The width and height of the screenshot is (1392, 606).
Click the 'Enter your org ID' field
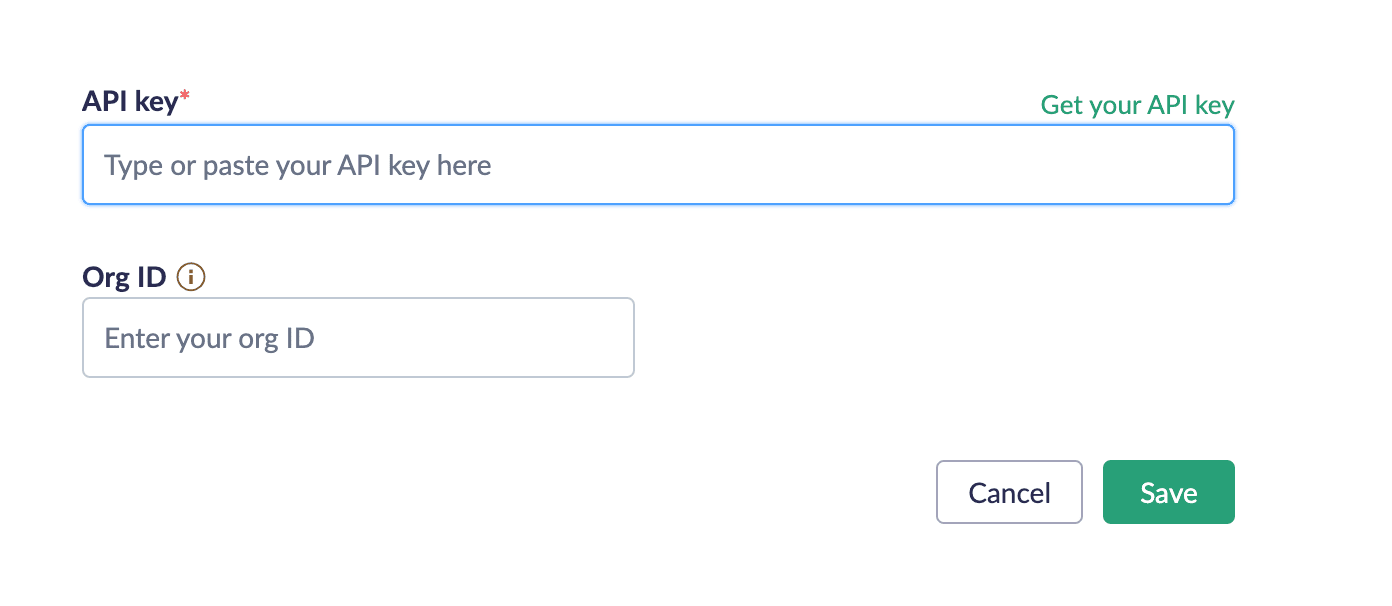click(358, 338)
